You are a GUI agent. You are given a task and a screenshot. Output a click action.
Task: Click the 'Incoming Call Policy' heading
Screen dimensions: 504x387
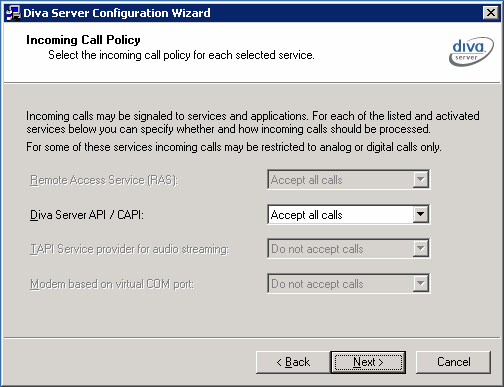click(x=83, y=40)
